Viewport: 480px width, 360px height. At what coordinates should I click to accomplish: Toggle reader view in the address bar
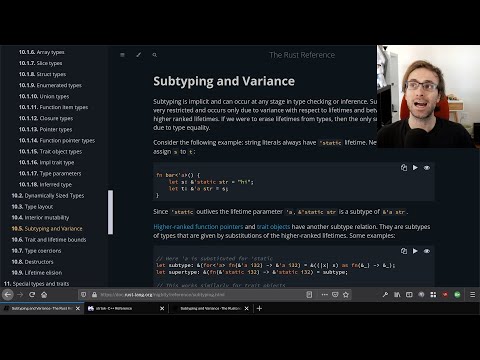(309, 295)
